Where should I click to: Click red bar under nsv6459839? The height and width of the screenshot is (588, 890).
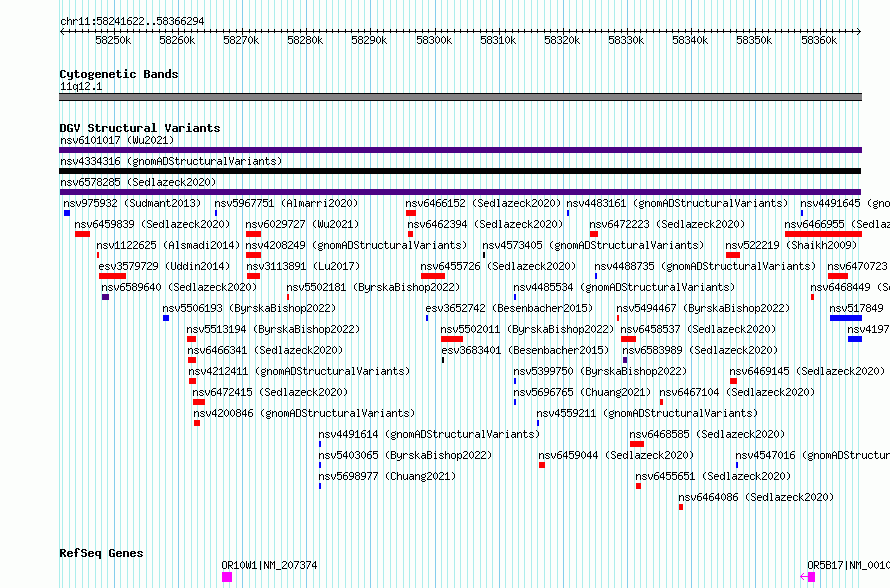coord(82,234)
